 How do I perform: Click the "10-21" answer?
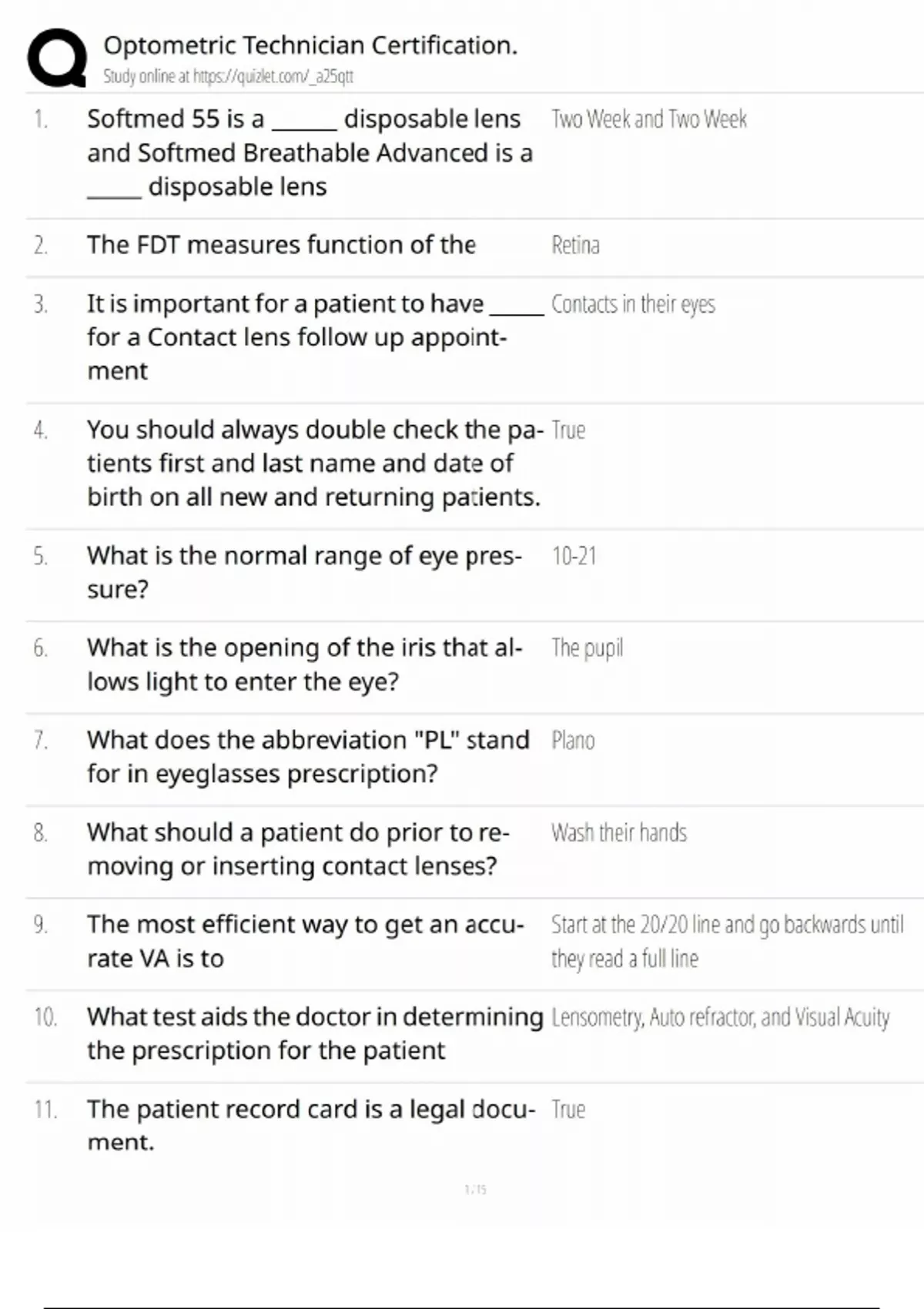(x=574, y=556)
